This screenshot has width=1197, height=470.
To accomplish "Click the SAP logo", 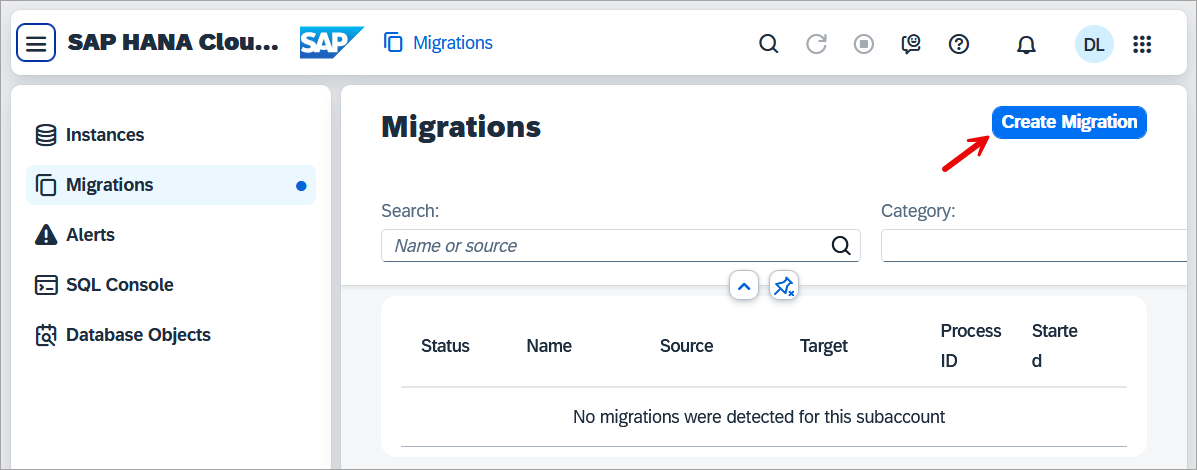I will 331,43.
